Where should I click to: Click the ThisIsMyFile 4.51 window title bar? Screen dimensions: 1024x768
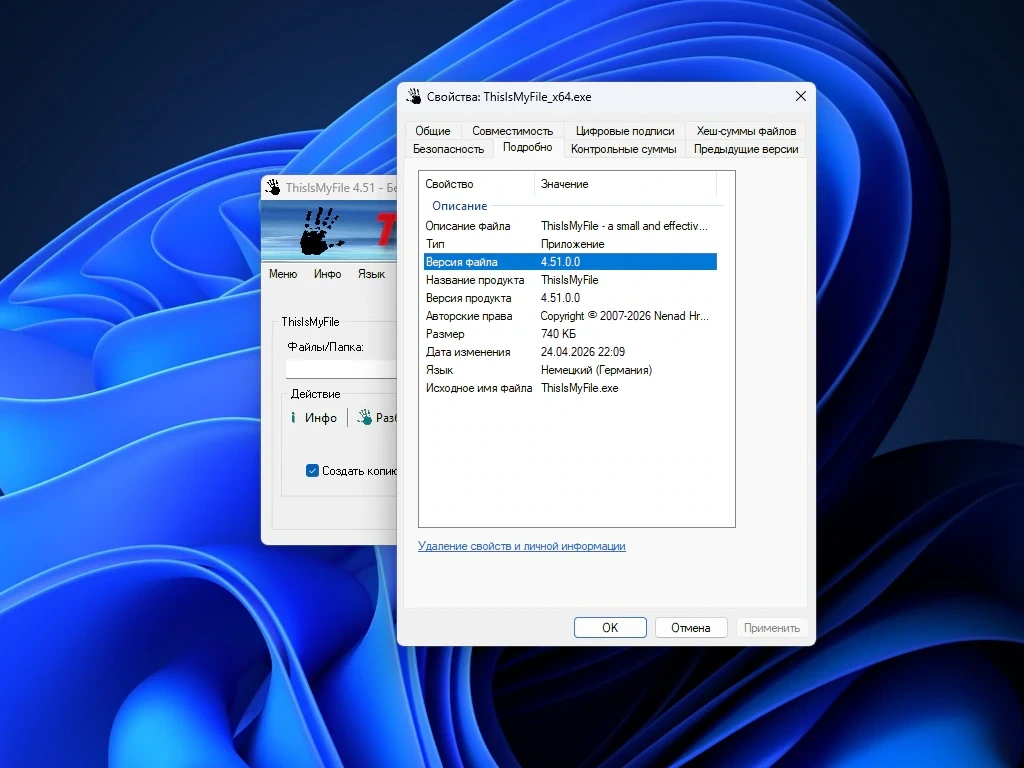click(329, 187)
